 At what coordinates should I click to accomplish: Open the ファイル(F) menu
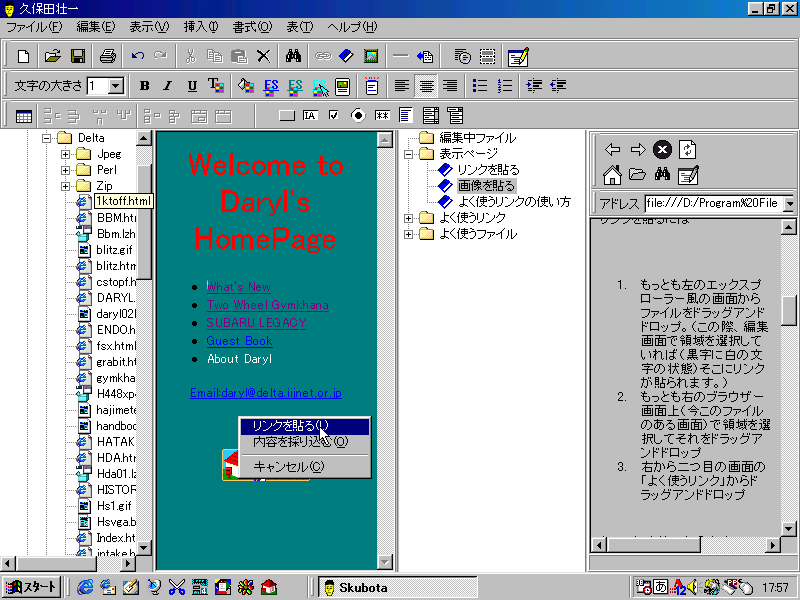coord(34,27)
